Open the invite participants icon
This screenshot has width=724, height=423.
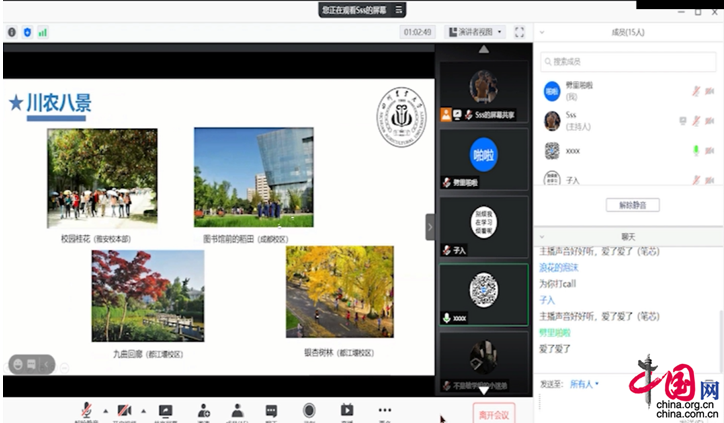coord(203,410)
